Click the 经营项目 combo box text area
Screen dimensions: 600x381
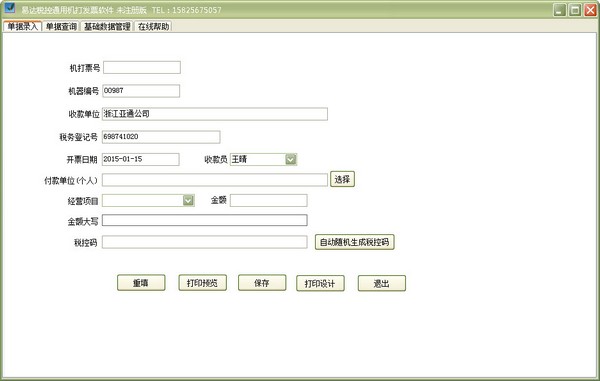point(142,200)
